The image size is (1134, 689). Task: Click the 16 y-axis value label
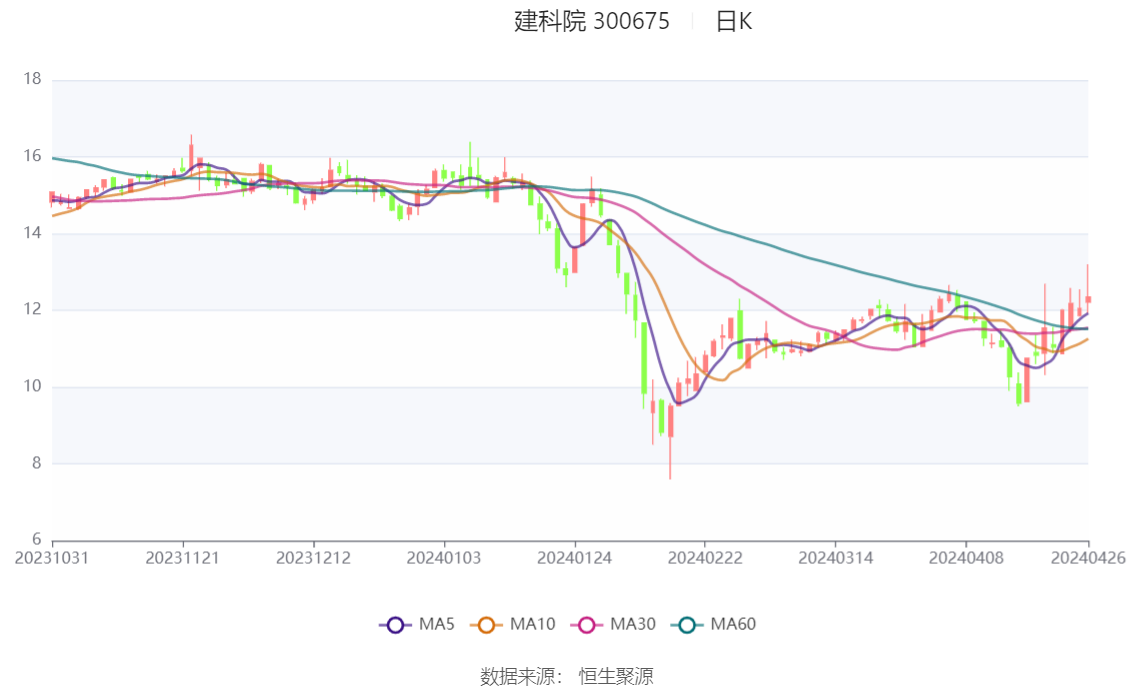[x=32, y=156]
